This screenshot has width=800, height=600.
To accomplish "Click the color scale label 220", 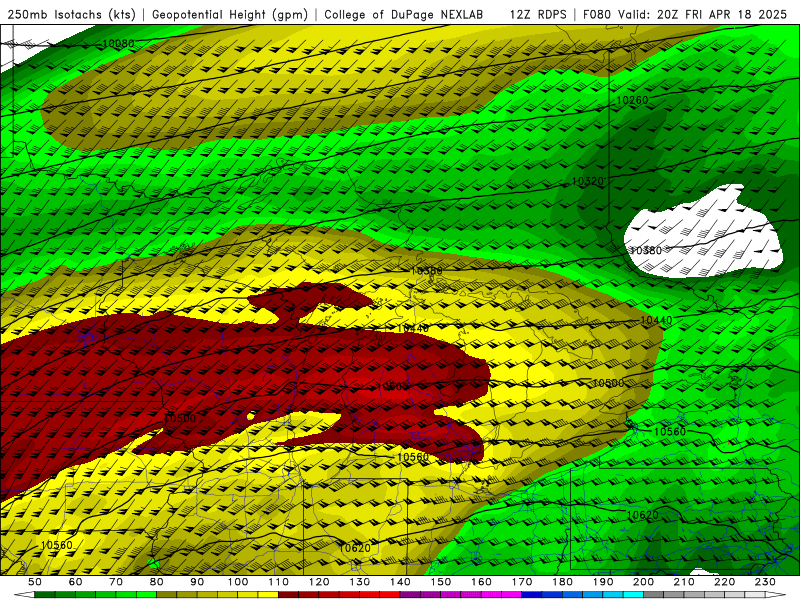I will (x=725, y=582).
